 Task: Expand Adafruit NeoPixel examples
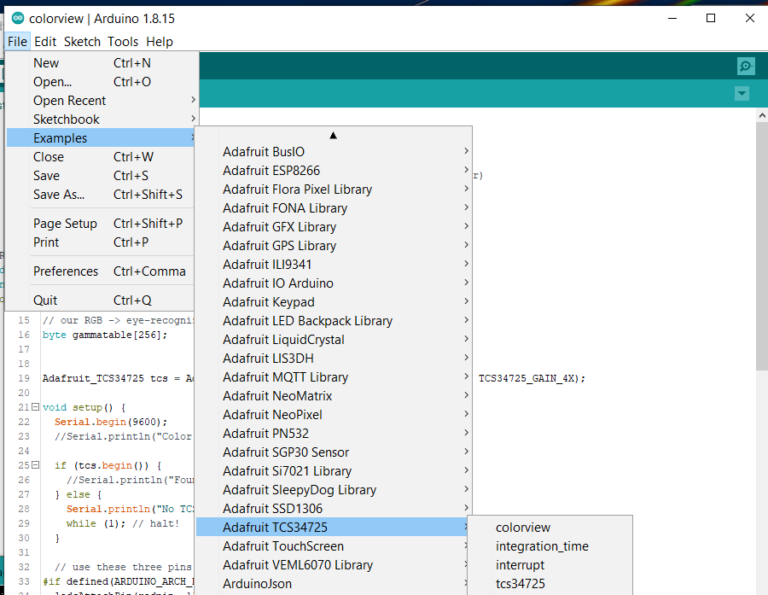pos(334,414)
